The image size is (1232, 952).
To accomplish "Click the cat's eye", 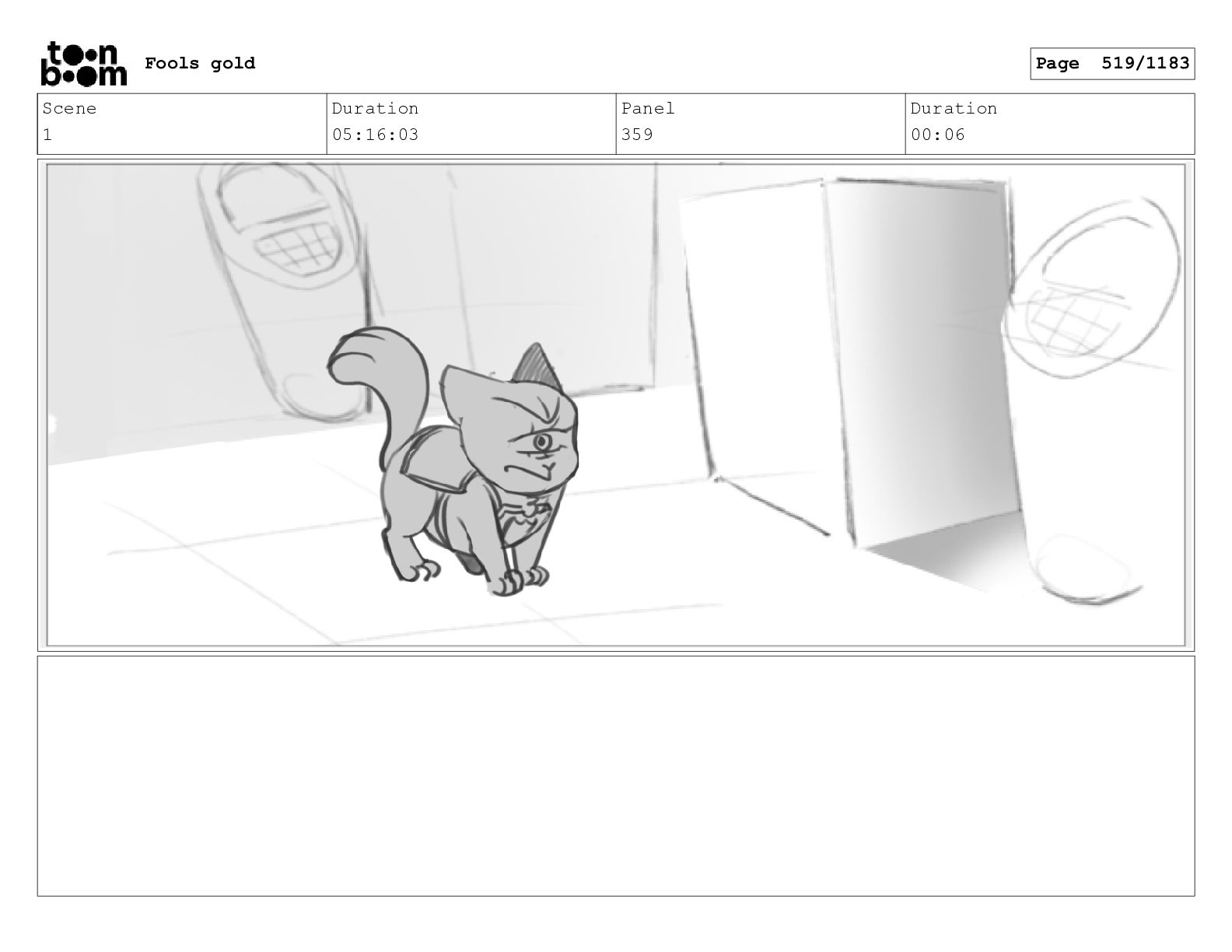I will 541,443.
